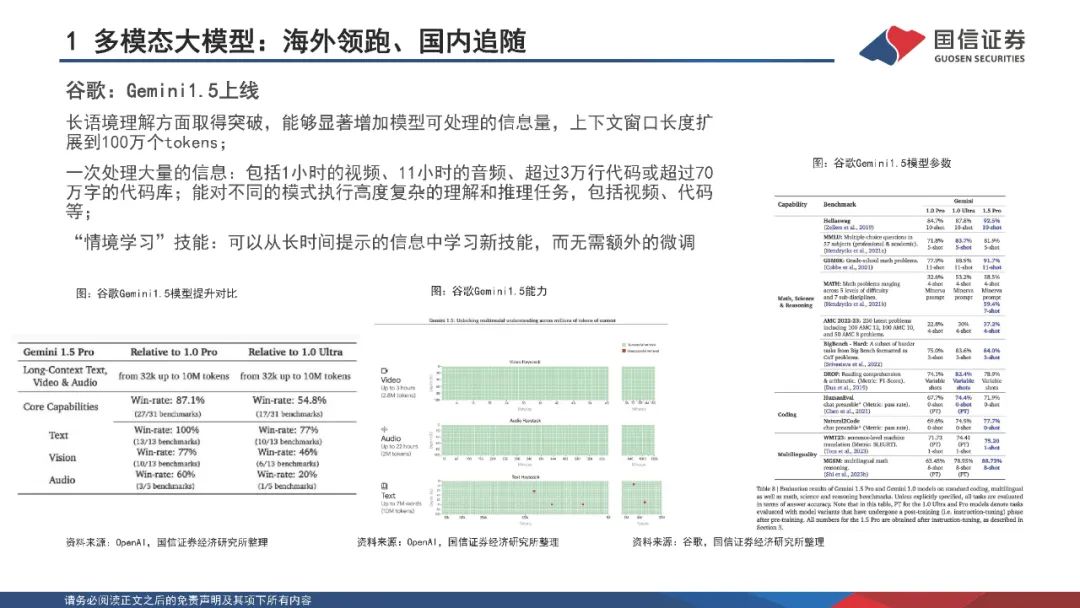Click the "Gemini 1.5 Pro" table header
The height and width of the screenshot is (608, 1080).
[59, 352]
